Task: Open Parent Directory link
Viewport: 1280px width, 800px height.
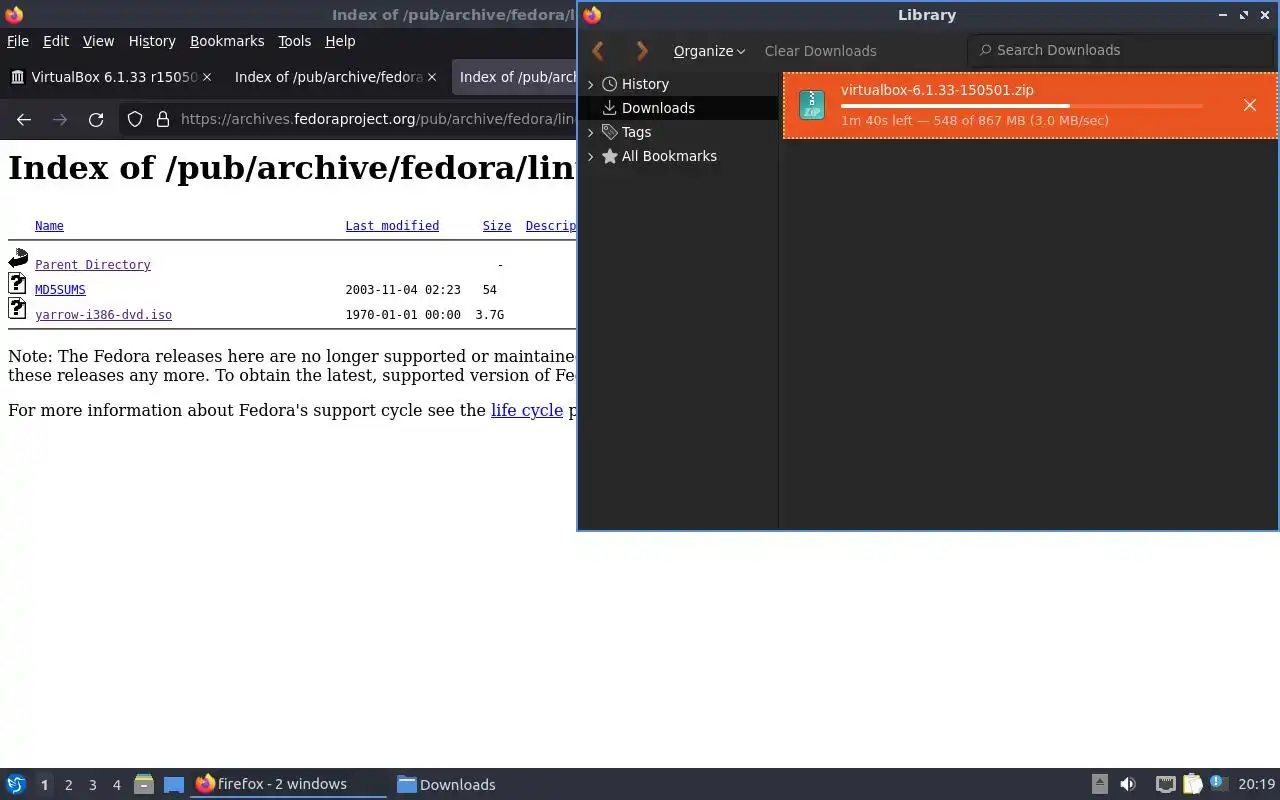Action: point(93,265)
